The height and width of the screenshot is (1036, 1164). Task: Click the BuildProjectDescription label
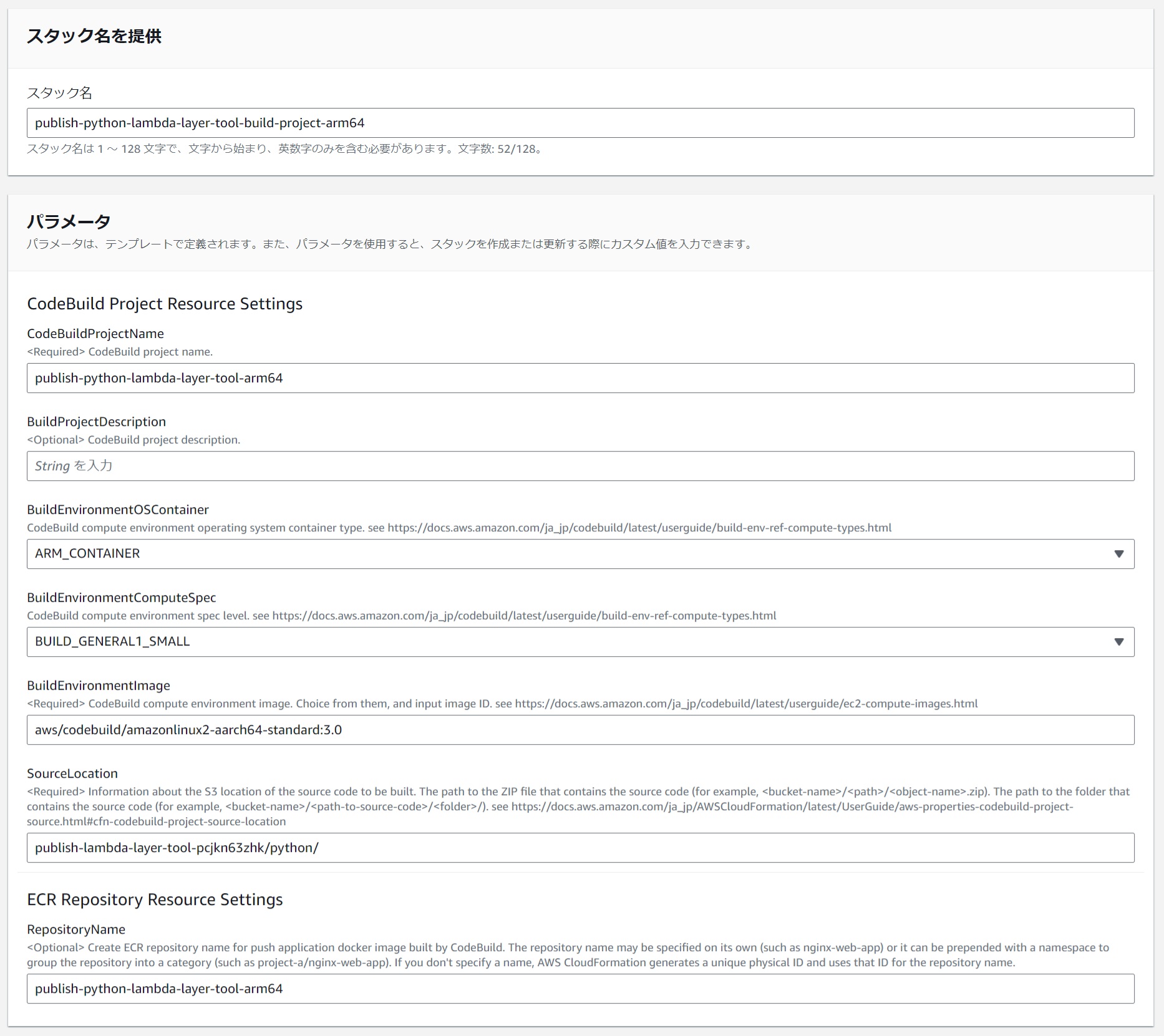[96, 422]
